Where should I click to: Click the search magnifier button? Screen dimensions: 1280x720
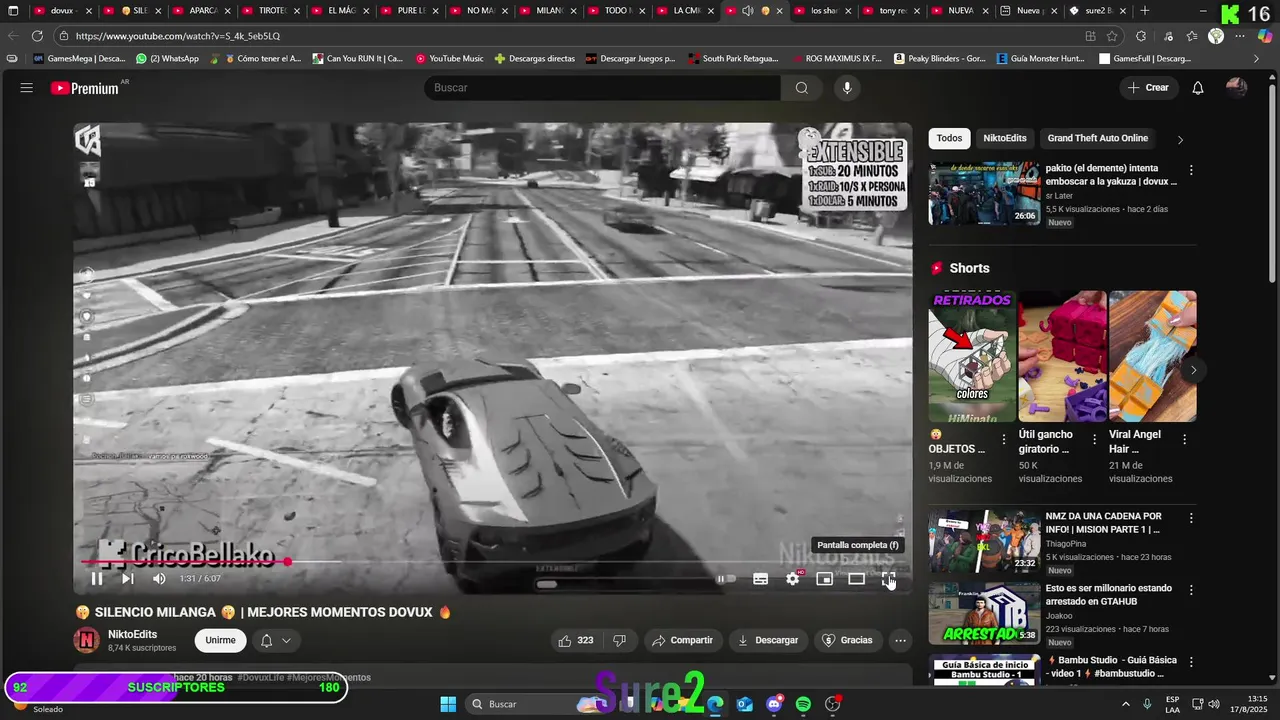pos(801,88)
